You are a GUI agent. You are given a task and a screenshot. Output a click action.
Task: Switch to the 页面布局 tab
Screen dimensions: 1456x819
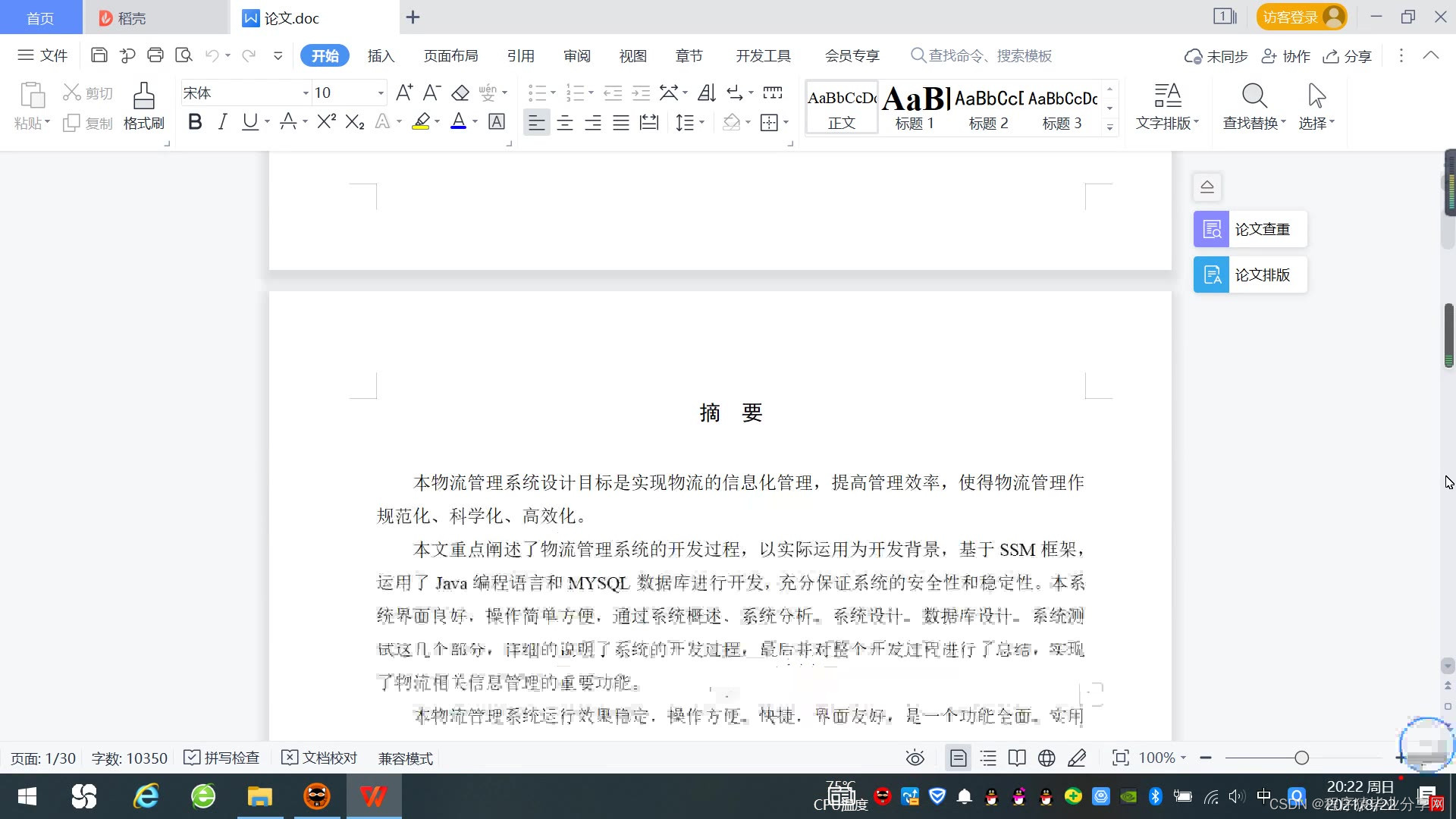[x=450, y=55]
